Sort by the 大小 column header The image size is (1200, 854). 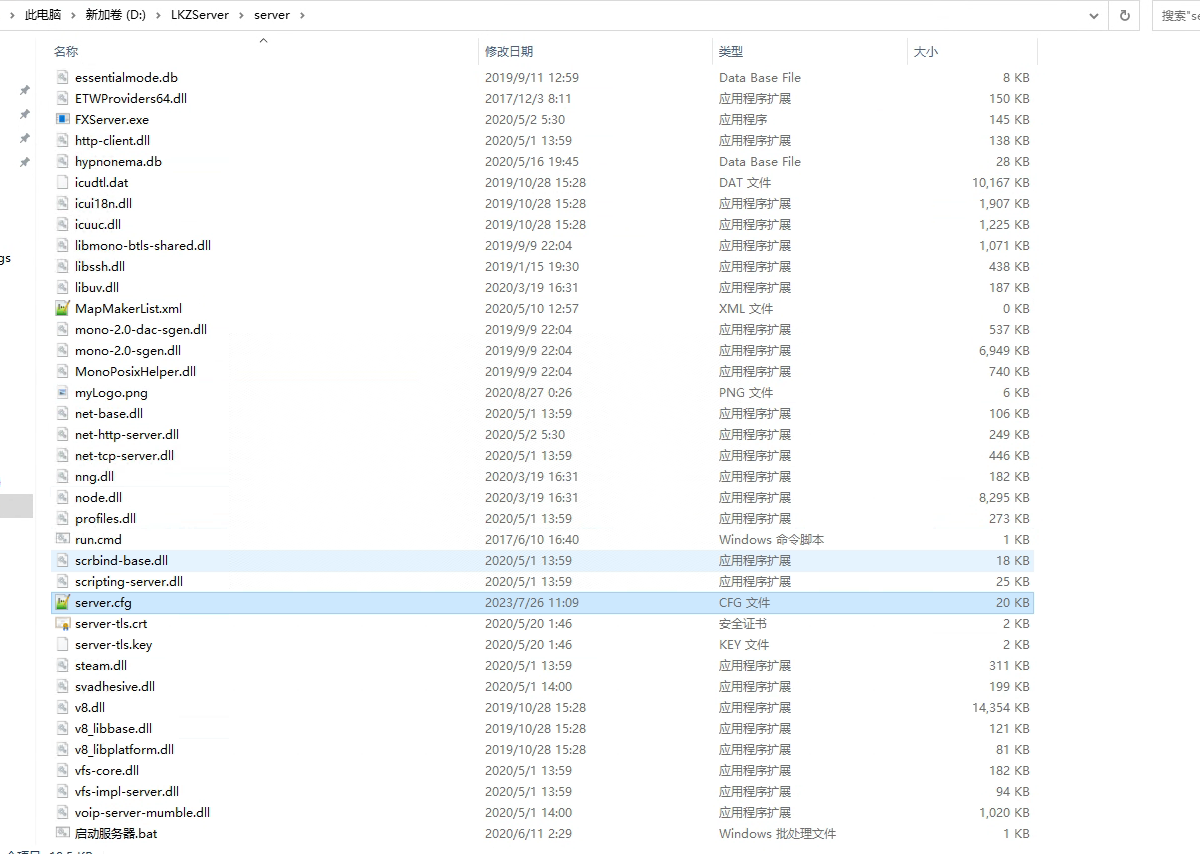[x=926, y=51]
